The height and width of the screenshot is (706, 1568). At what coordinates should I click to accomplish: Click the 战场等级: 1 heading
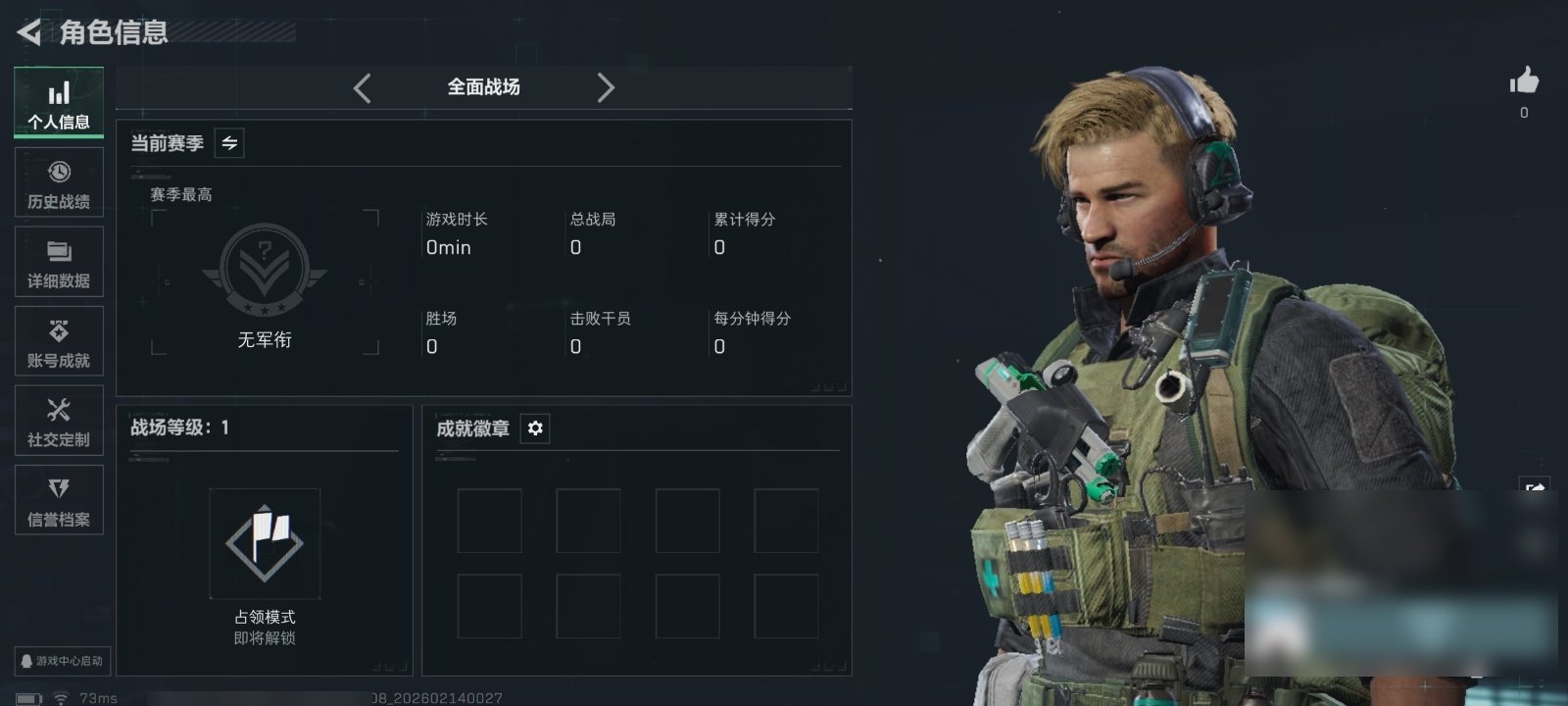(179, 428)
